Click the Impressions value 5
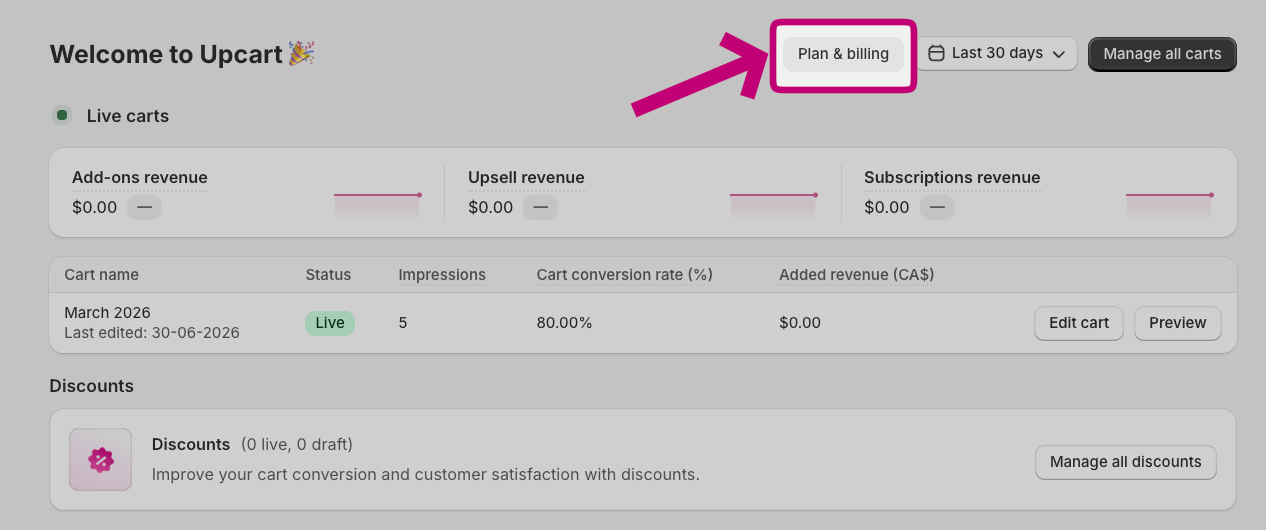The height and width of the screenshot is (530, 1266). 403,323
